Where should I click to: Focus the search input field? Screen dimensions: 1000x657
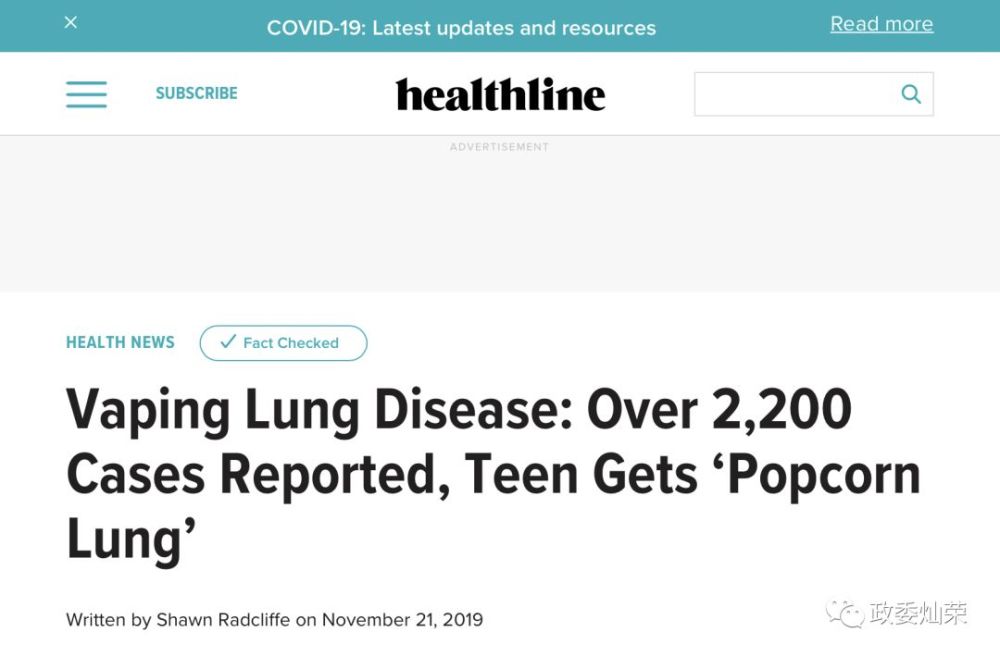tap(795, 94)
